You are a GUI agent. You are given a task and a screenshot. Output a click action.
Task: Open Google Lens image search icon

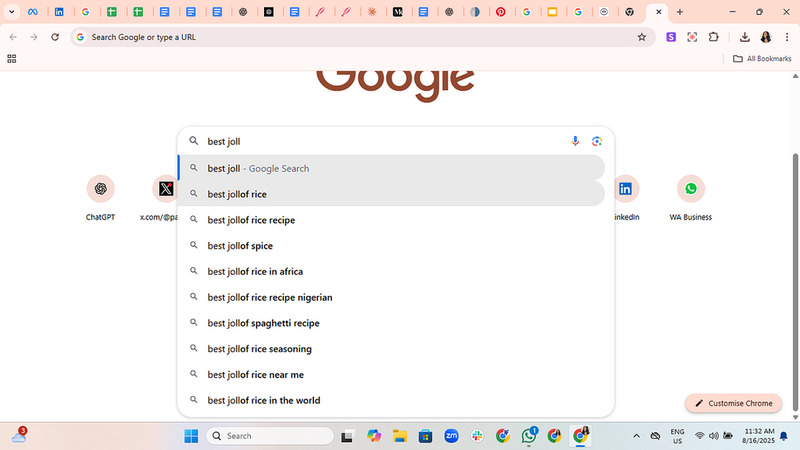pos(597,141)
